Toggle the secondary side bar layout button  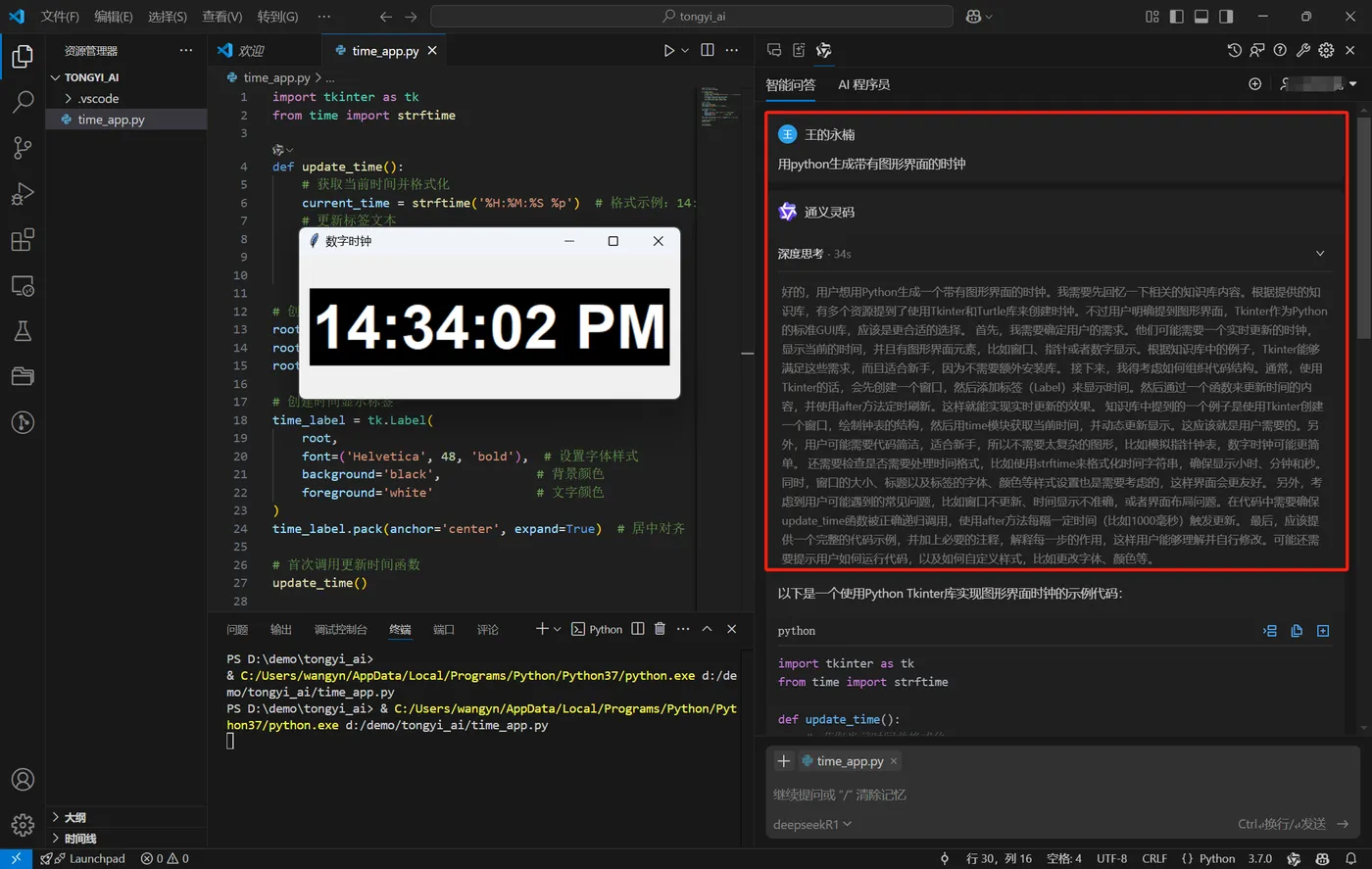click(x=1226, y=17)
